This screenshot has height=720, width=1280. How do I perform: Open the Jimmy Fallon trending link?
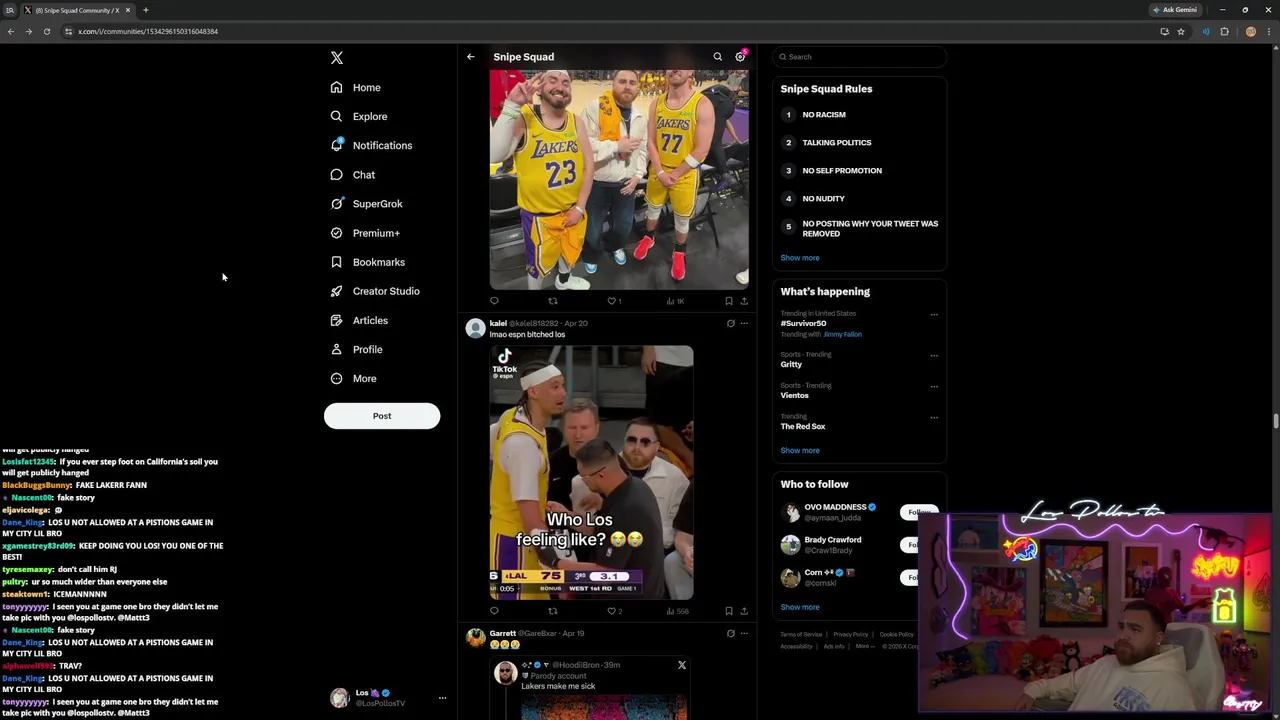pos(842,334)
